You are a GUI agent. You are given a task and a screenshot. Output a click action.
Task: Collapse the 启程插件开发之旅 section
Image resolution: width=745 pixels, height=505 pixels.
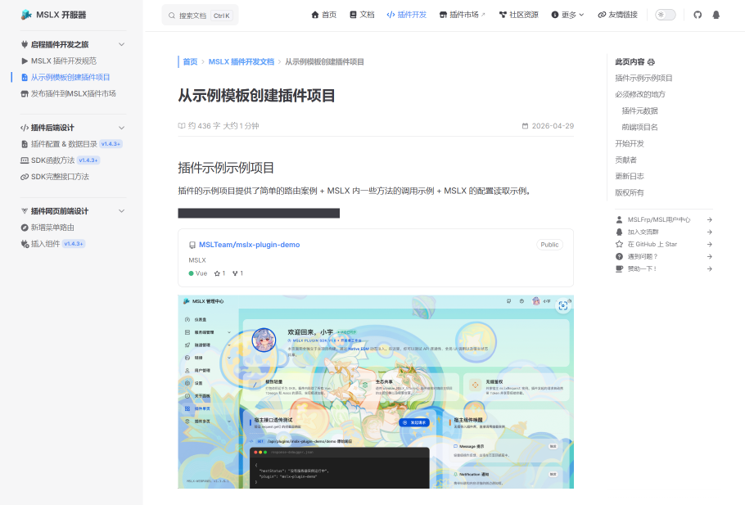pos(121,44)
